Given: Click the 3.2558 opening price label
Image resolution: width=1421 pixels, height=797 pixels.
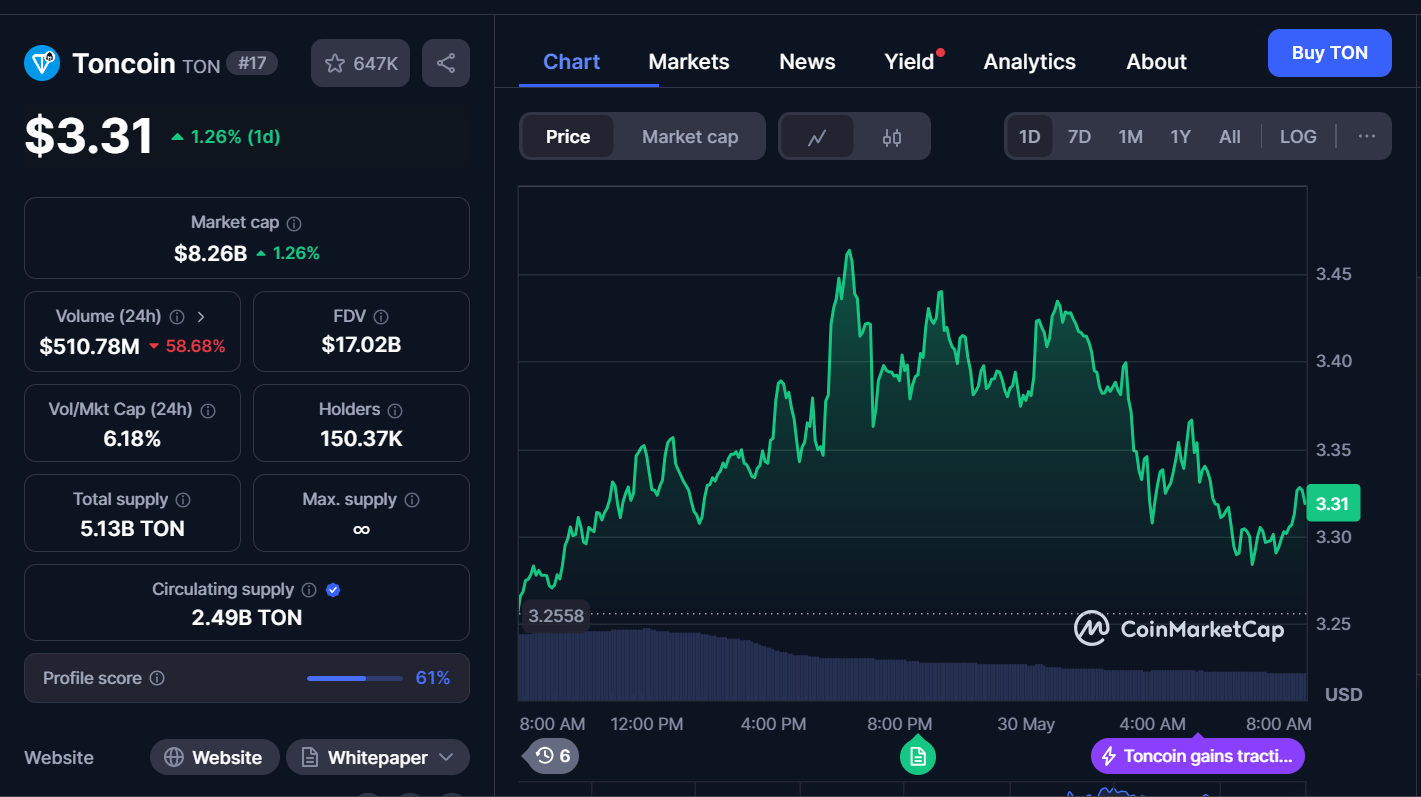Looking at the screenshot, I should 555,616.
